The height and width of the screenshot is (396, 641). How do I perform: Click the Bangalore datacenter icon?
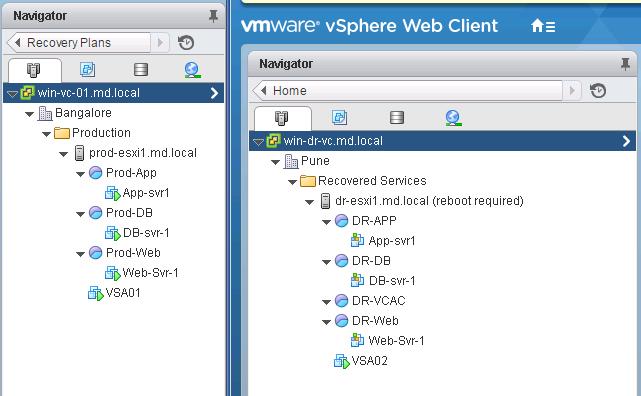click(x=45, y=113)
